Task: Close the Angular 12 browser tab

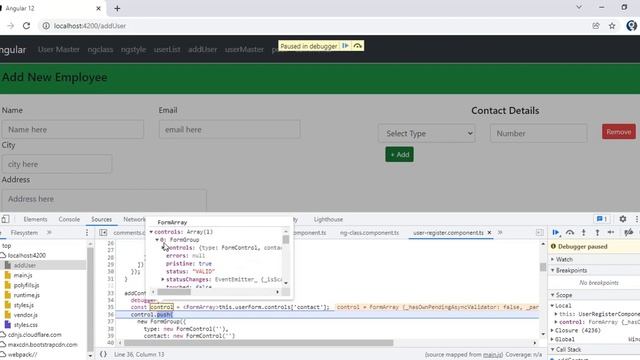Action: (98, 8)
